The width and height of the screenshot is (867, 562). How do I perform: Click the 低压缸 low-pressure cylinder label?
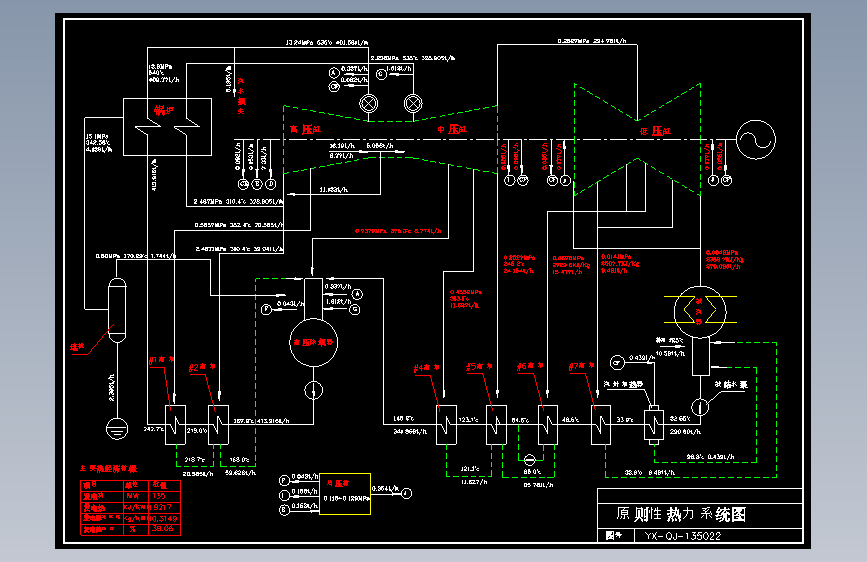tap(656, 131)
